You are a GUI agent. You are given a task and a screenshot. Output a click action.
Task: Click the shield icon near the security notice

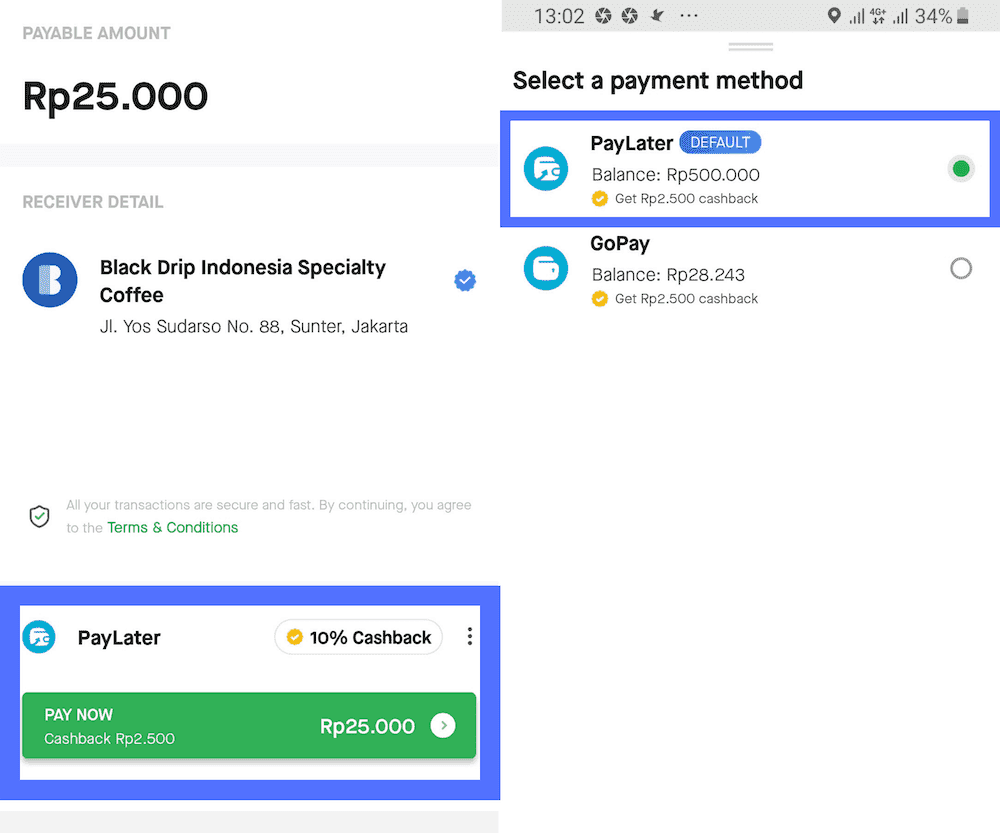[39, 516]
